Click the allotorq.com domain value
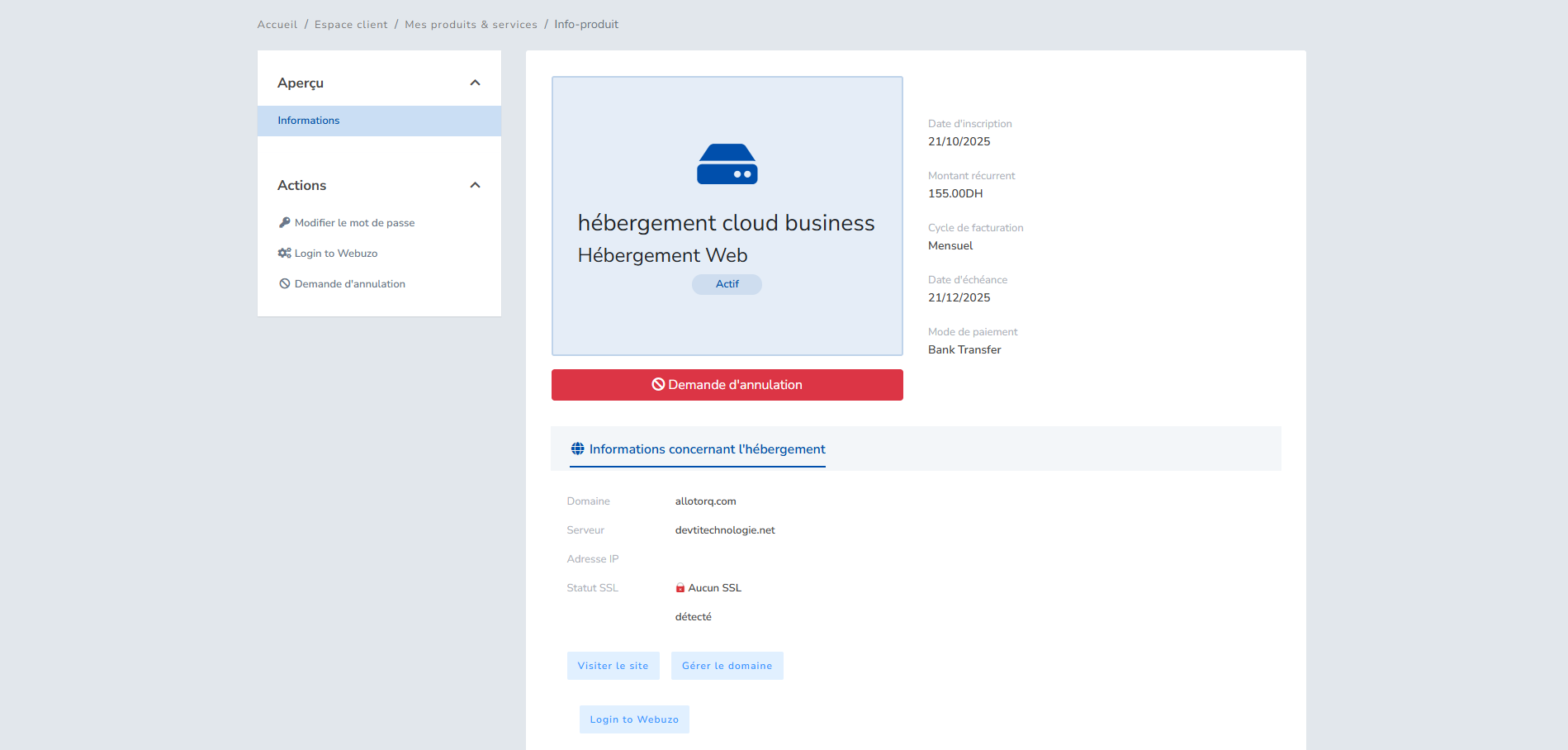Screen dimensions: 1568x750 pyautogui.click(x=705, y=501)
